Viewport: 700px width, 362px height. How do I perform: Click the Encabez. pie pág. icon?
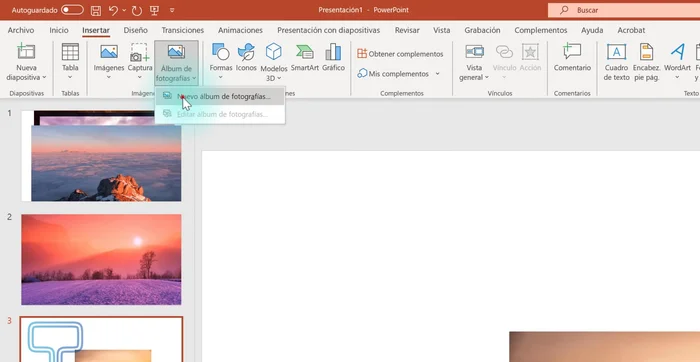click(646, 52)
